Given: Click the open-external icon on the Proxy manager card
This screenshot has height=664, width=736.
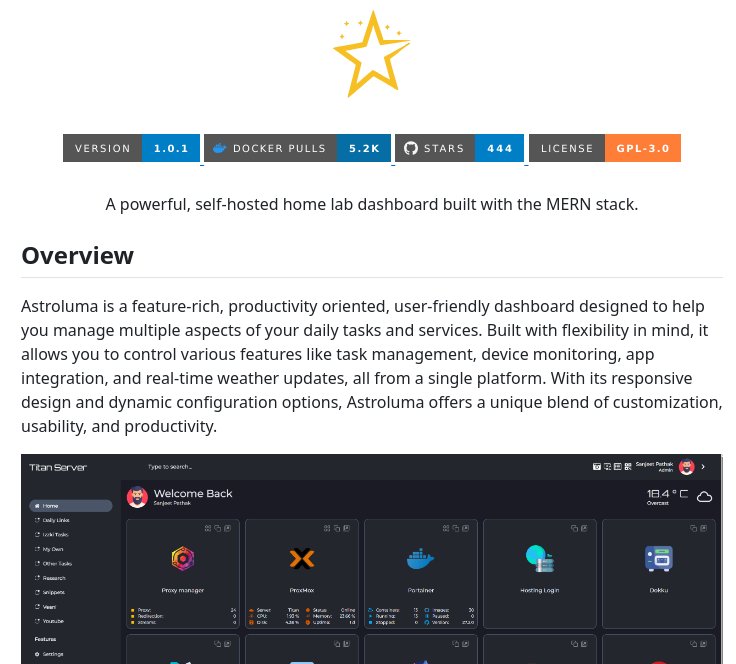Looking at the screenshot, I should (x=228, y=528).
